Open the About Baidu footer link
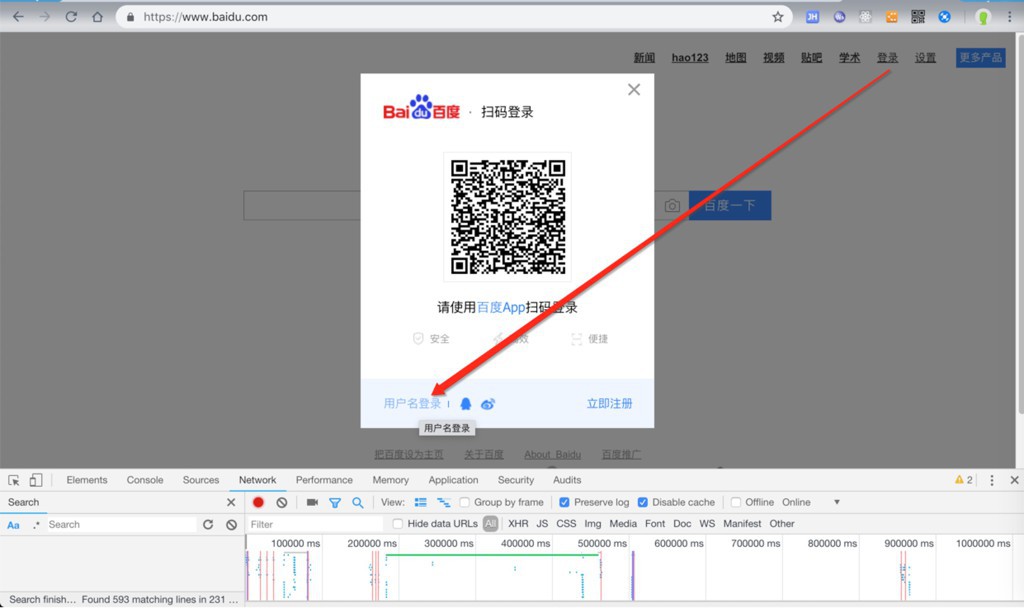 tap(552, 455)
